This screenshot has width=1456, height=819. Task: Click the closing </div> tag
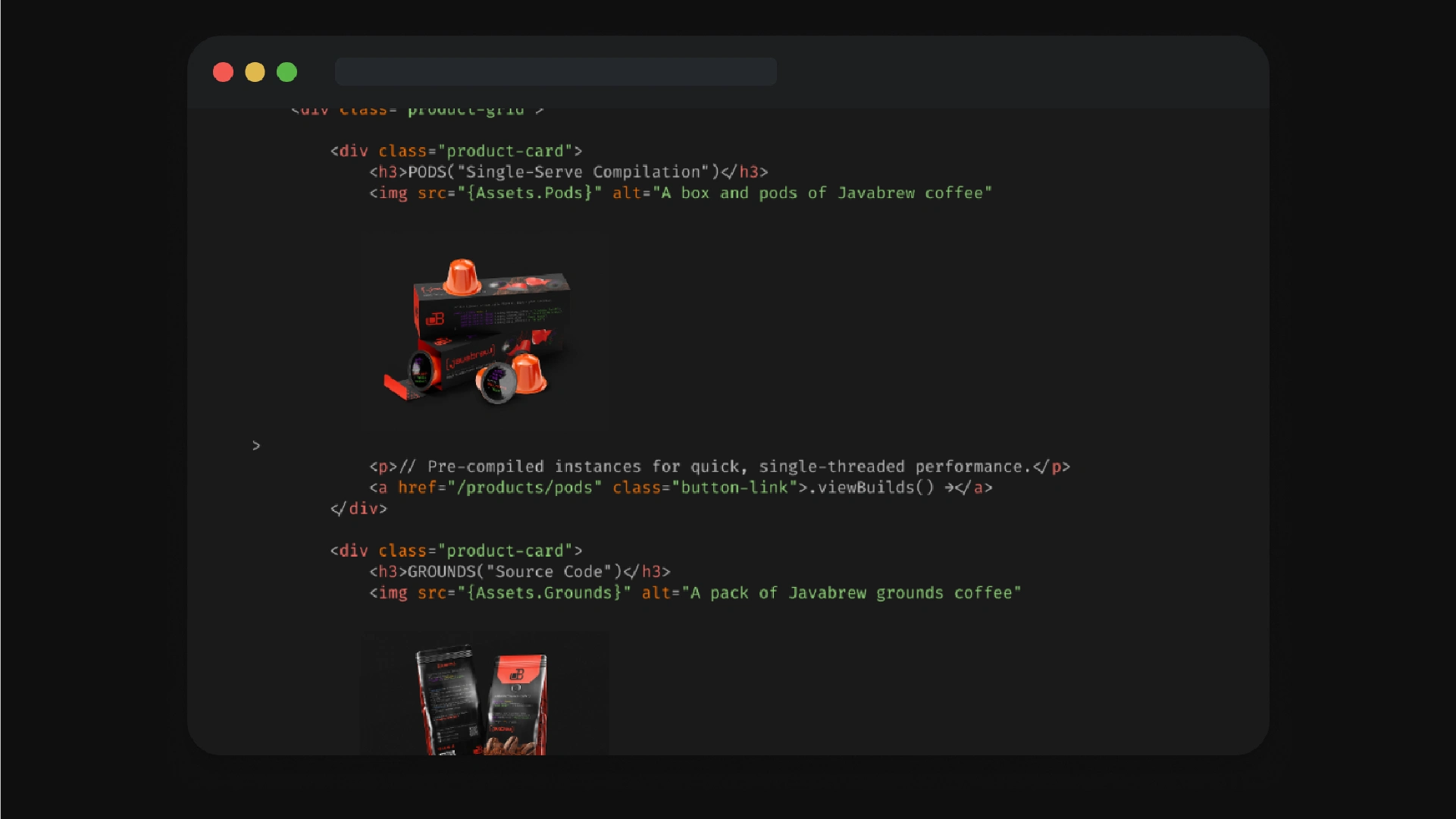click(x=359, y=509)
